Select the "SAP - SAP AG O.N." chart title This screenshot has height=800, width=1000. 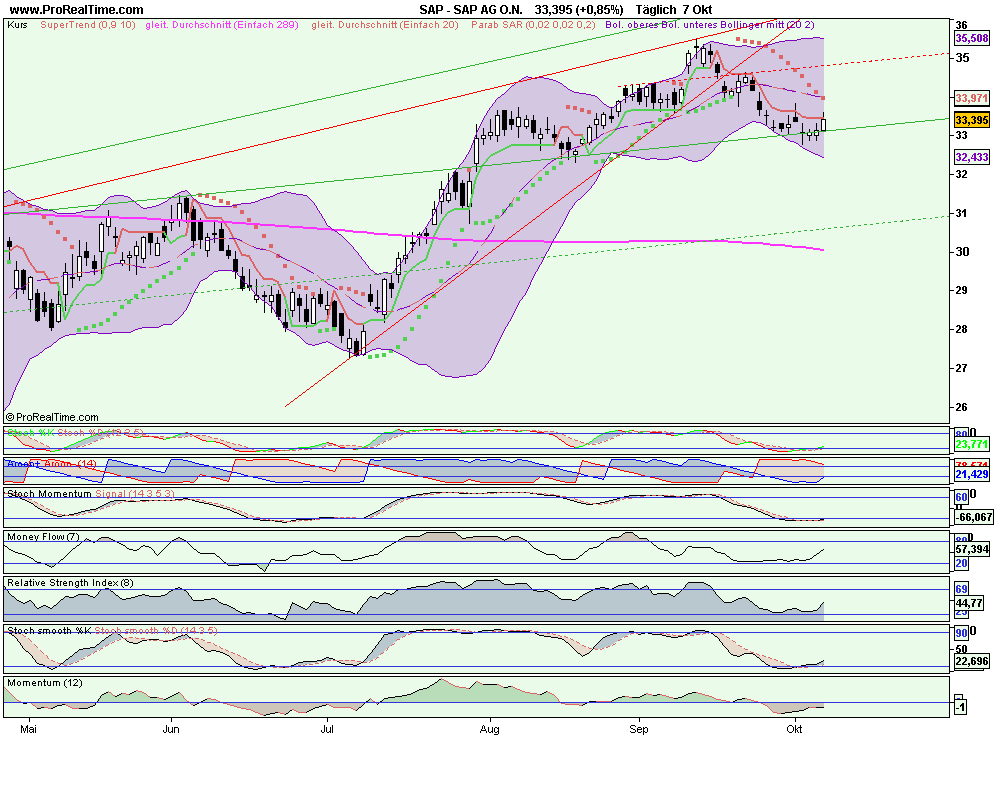471,10
